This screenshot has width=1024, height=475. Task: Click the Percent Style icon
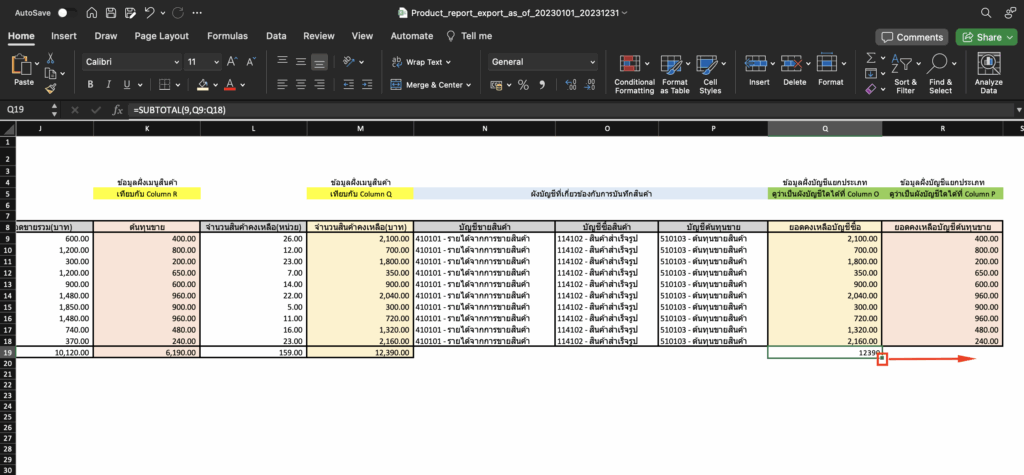(521, 85)
